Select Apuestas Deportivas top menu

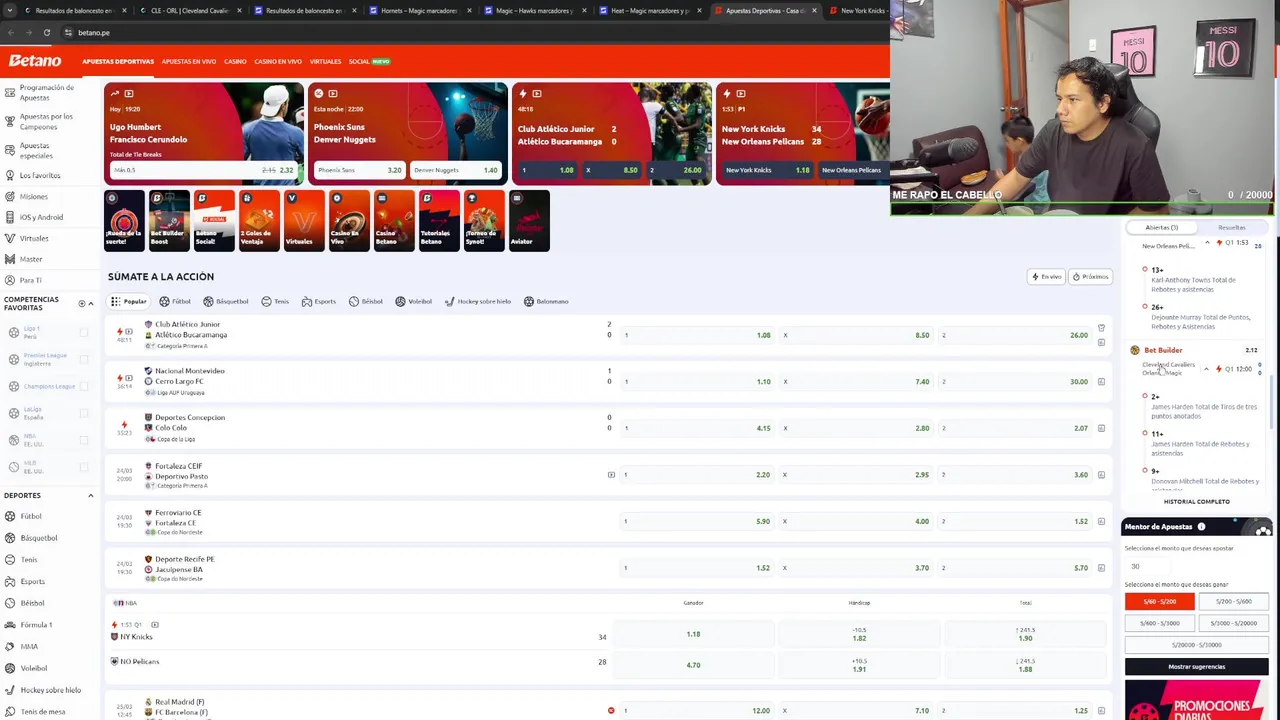click(118, 62)
